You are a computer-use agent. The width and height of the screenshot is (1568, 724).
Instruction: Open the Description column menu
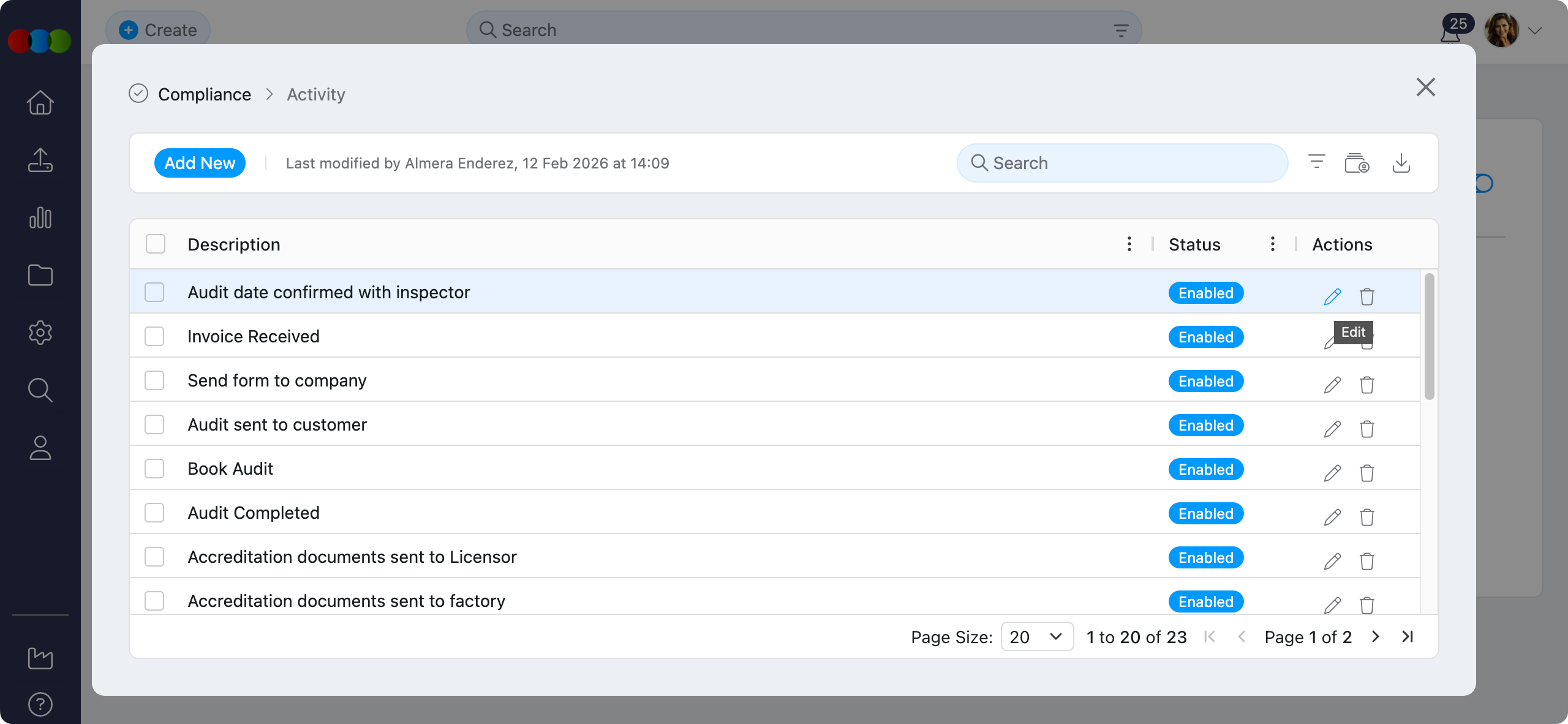(1129, 244)
